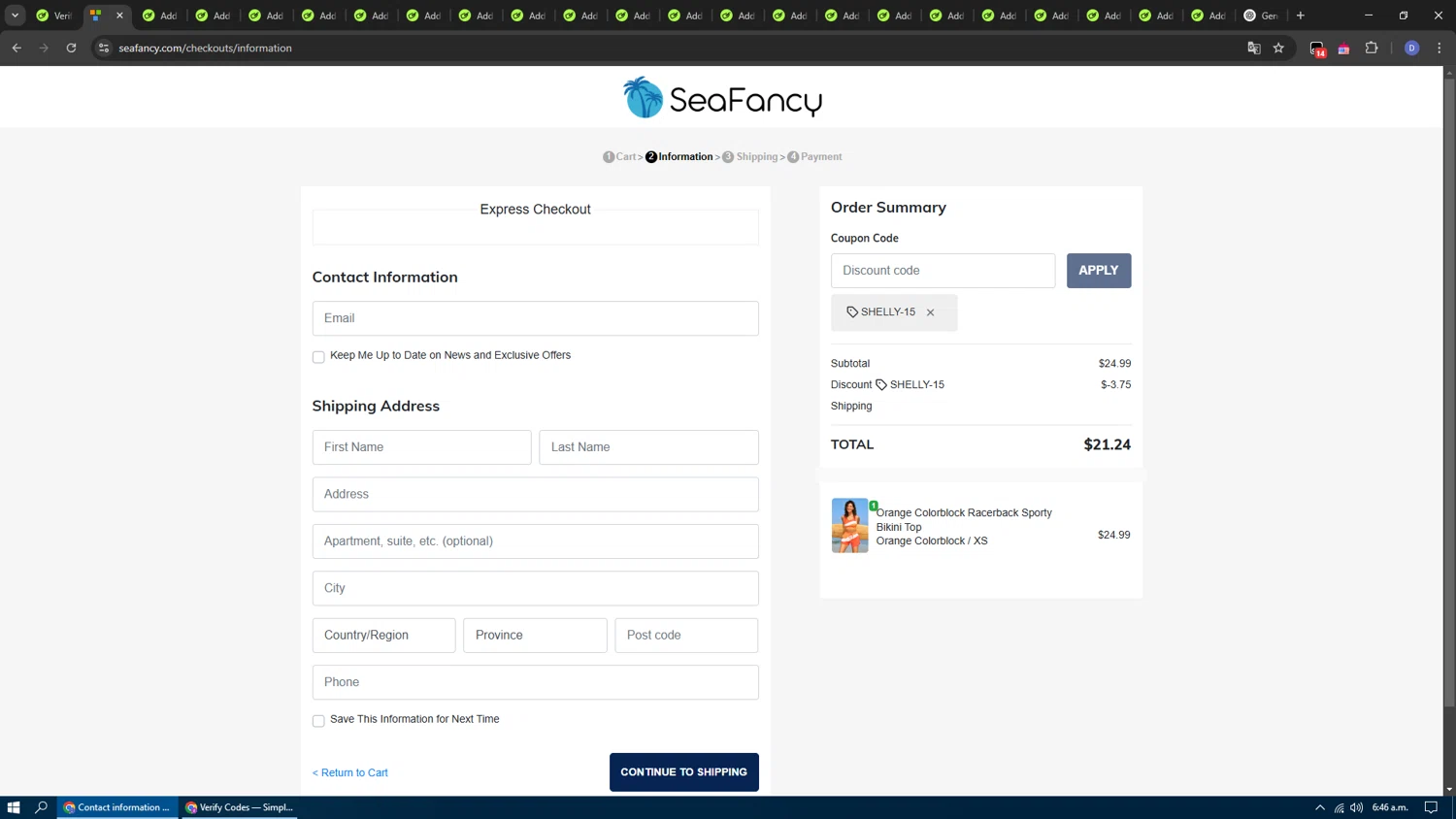
Task: Click the First Name field
Action: (421, 447)
